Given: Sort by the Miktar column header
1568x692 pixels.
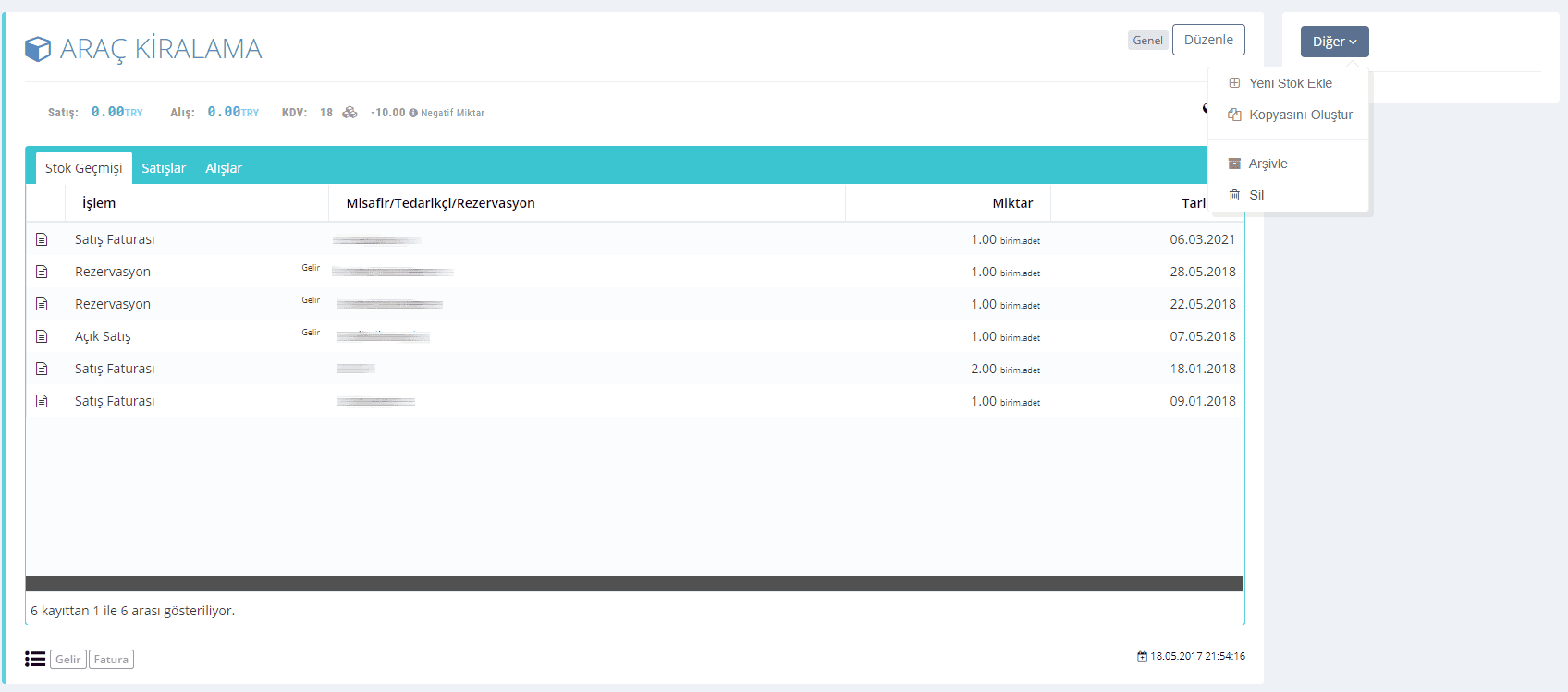Looking at the screenshot, I should pyautogui.click(x=948, y=203).
